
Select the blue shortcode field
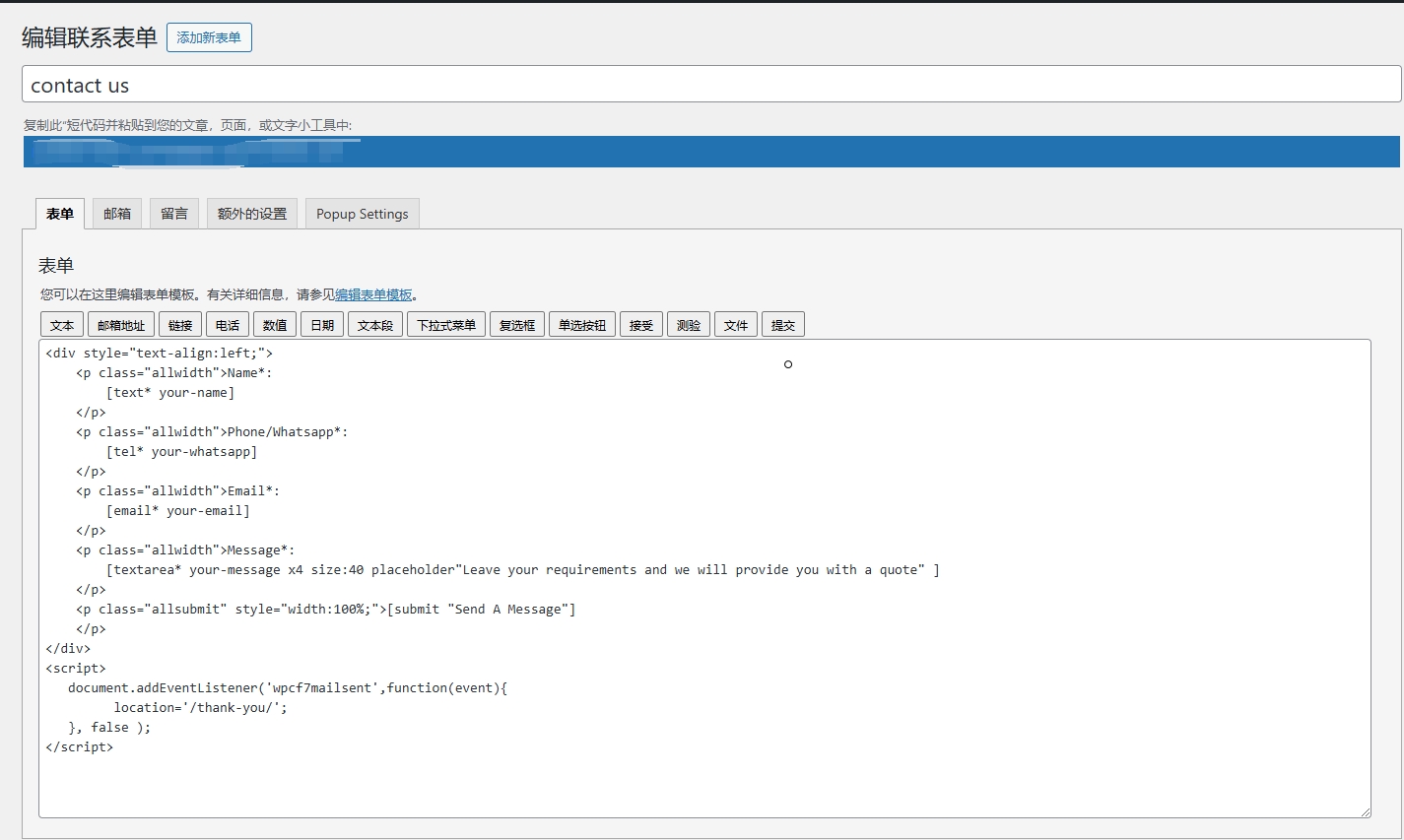pyautogui.click(x=711, y=152)
